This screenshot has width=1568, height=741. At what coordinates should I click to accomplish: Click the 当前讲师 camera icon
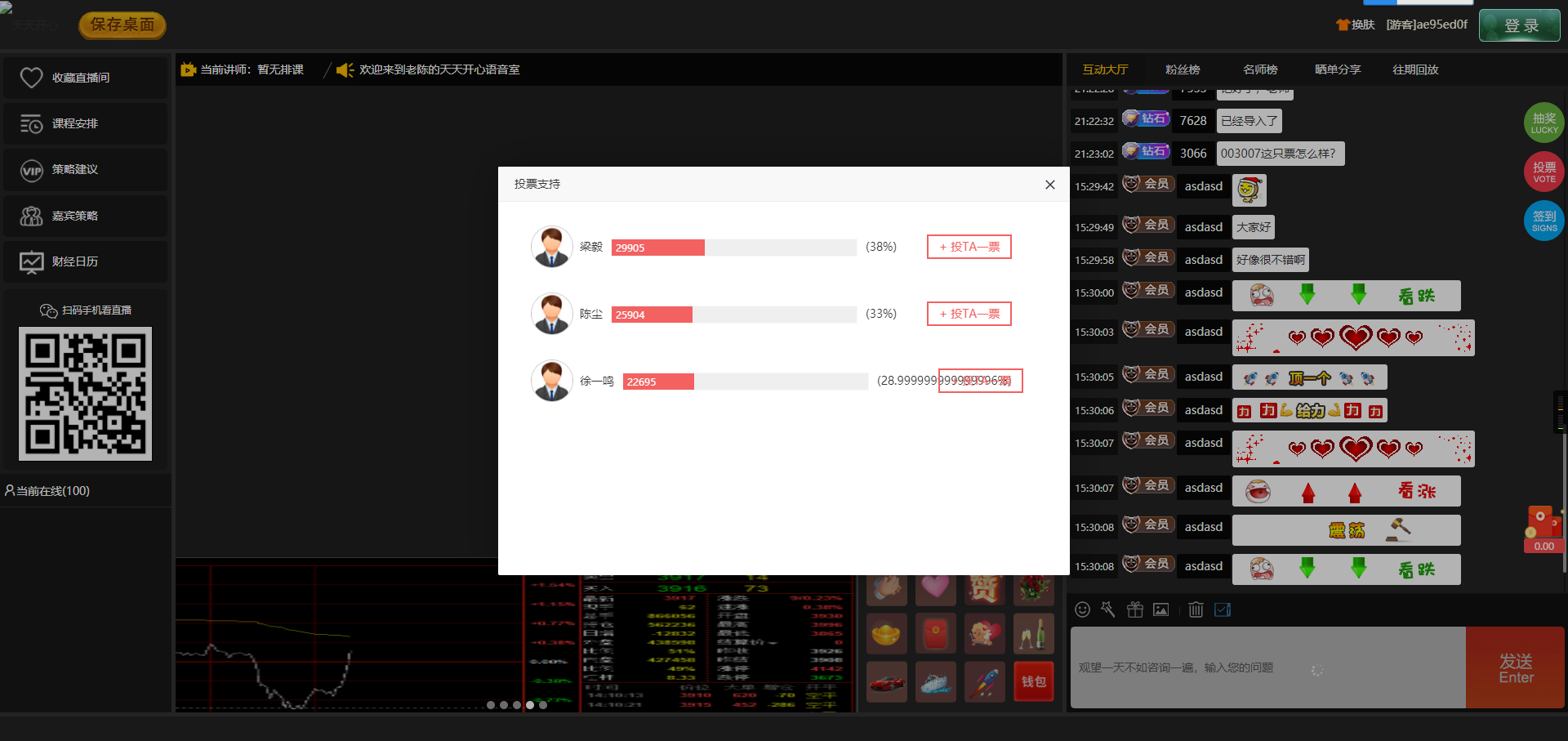(x=188, y=70)
